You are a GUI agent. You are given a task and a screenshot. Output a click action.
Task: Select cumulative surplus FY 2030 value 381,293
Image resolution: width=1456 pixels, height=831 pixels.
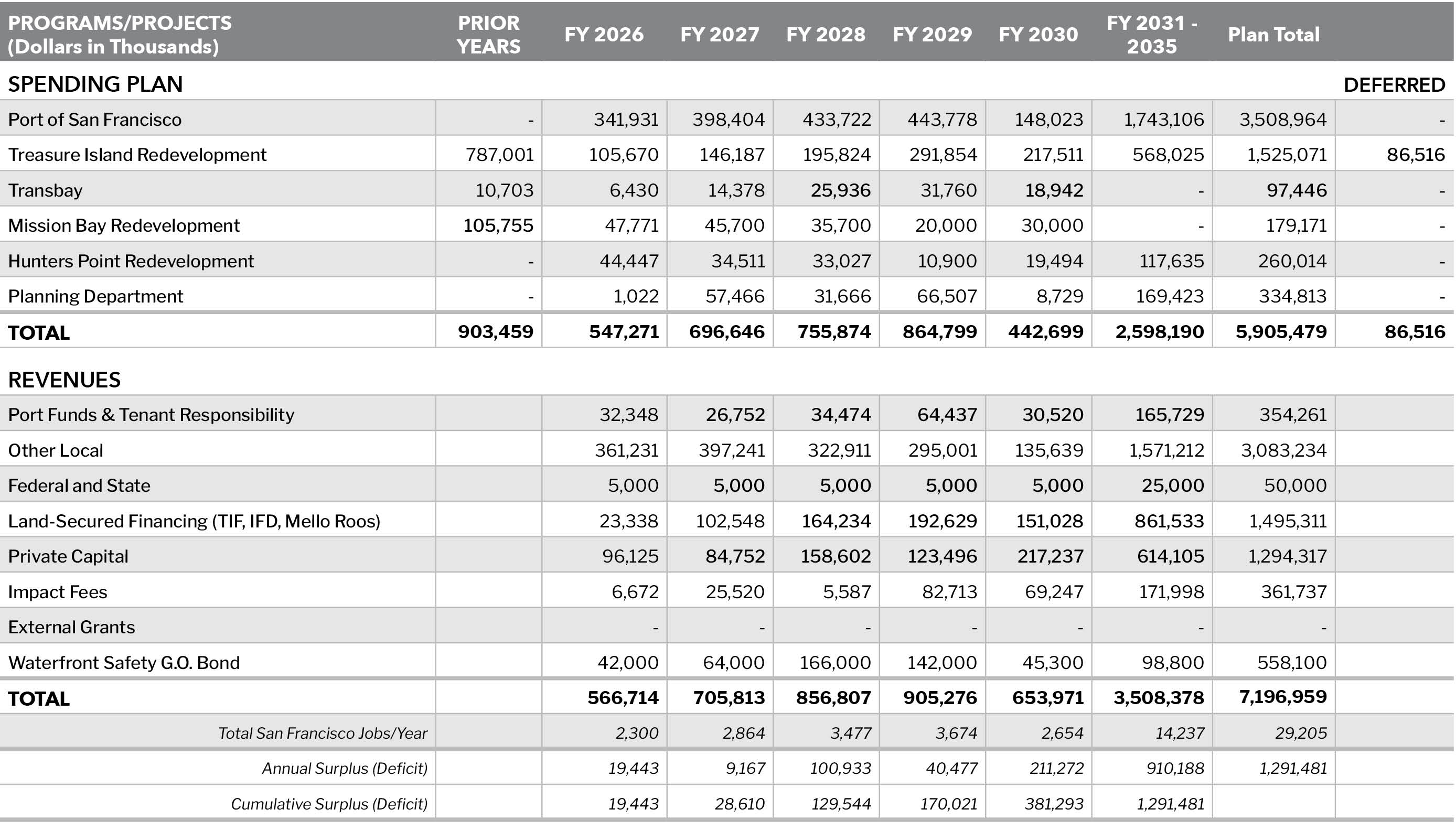[1054, 804]
